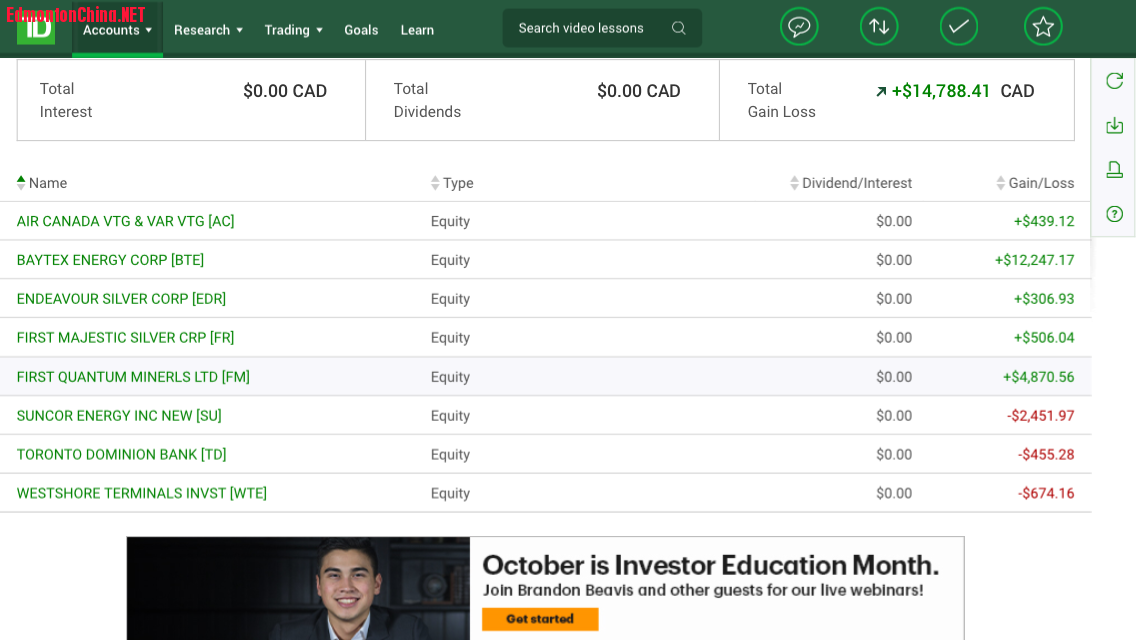Open the Learn menu item
Screen dimensions: 1136x640
tap(417, 30)
